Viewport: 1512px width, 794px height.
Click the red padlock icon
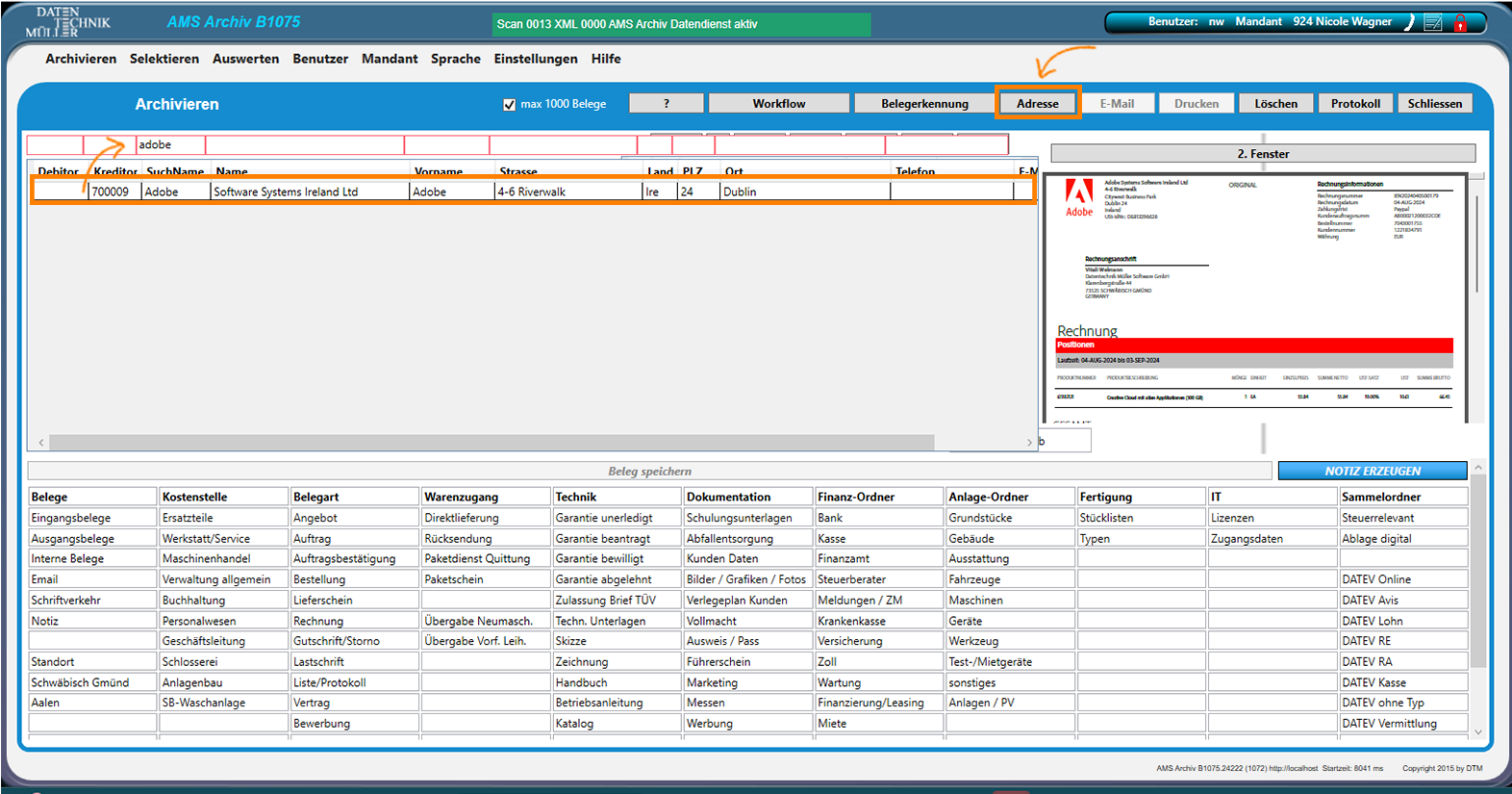pos(1460,22)
